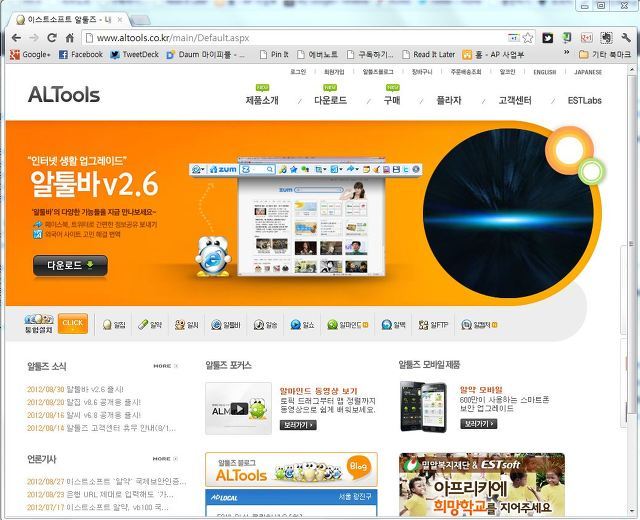Click 보러가기 under 알마인드 동영상 보기
This screenshot has width=640, height=520.
coord(298,425)
